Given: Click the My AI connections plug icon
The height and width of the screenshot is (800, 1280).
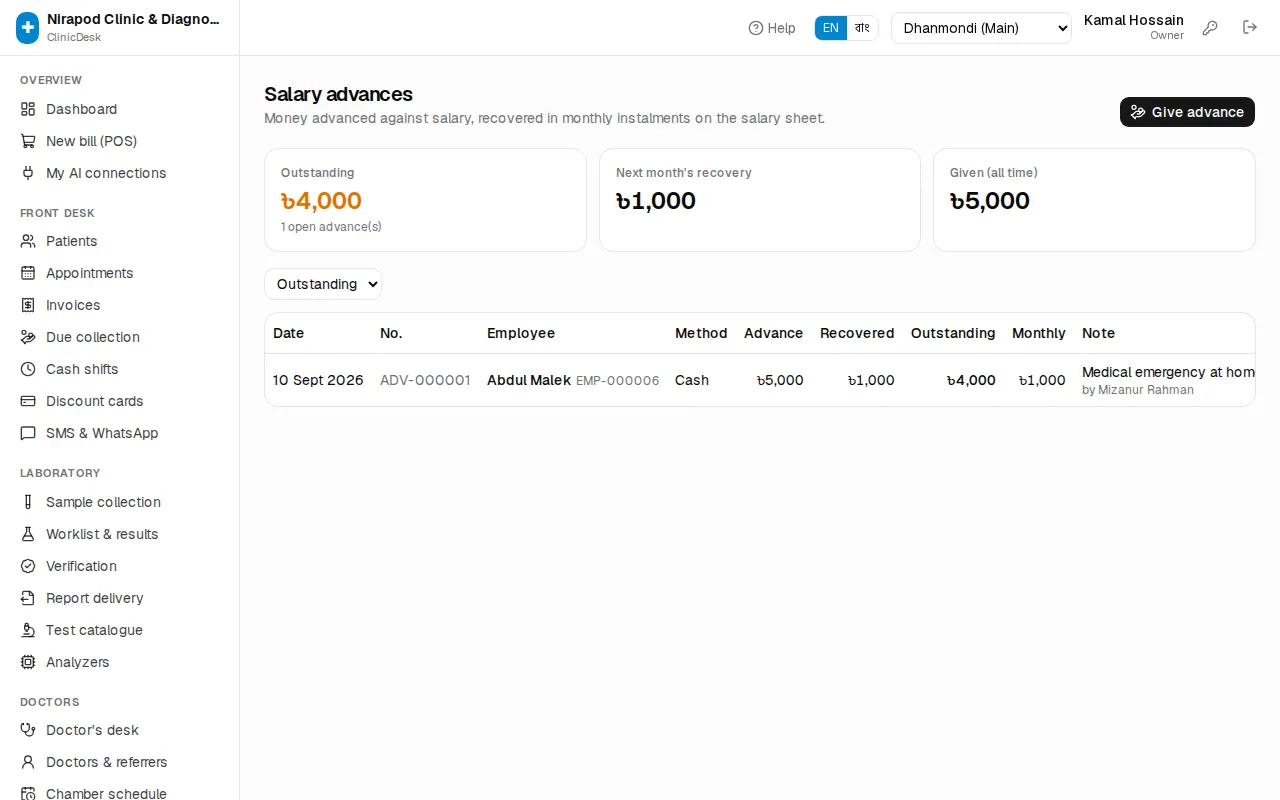Looking at the screenshot, I should [x=28, y=173].
